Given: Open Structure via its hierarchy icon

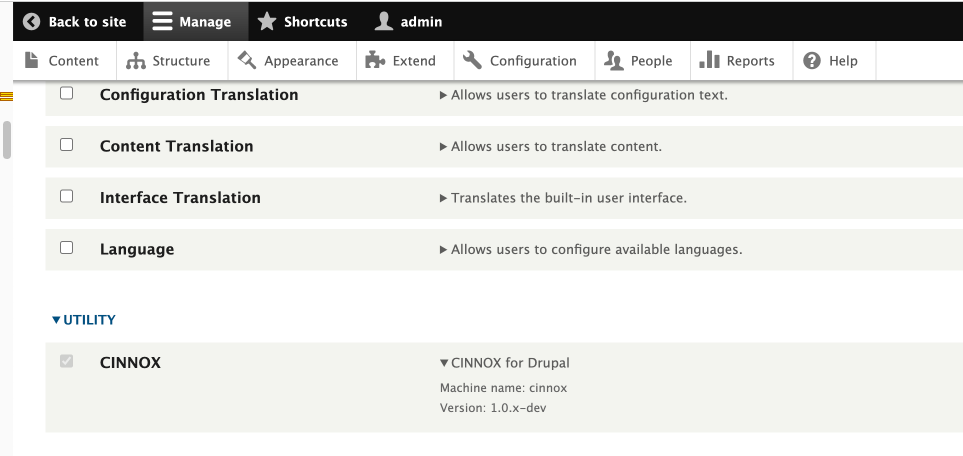Looking at the screenshot, I should point(136,61).
